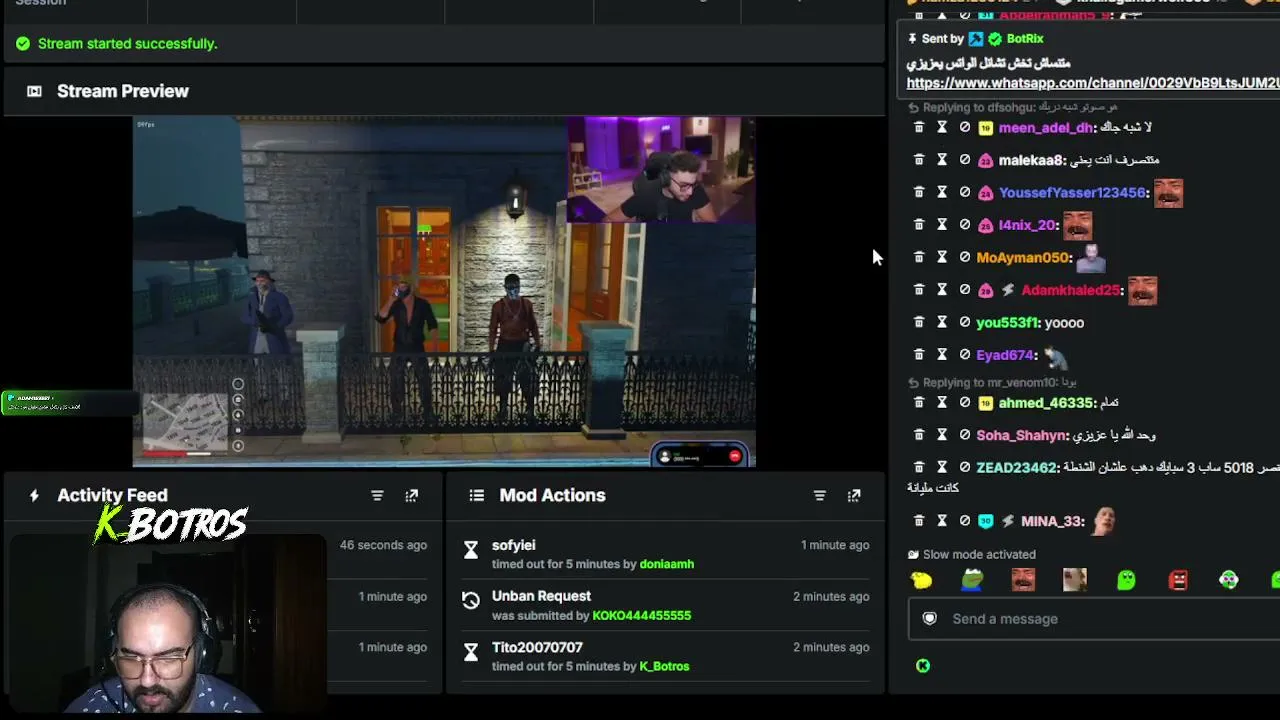Open moderator K_Botros profile link

665,666
